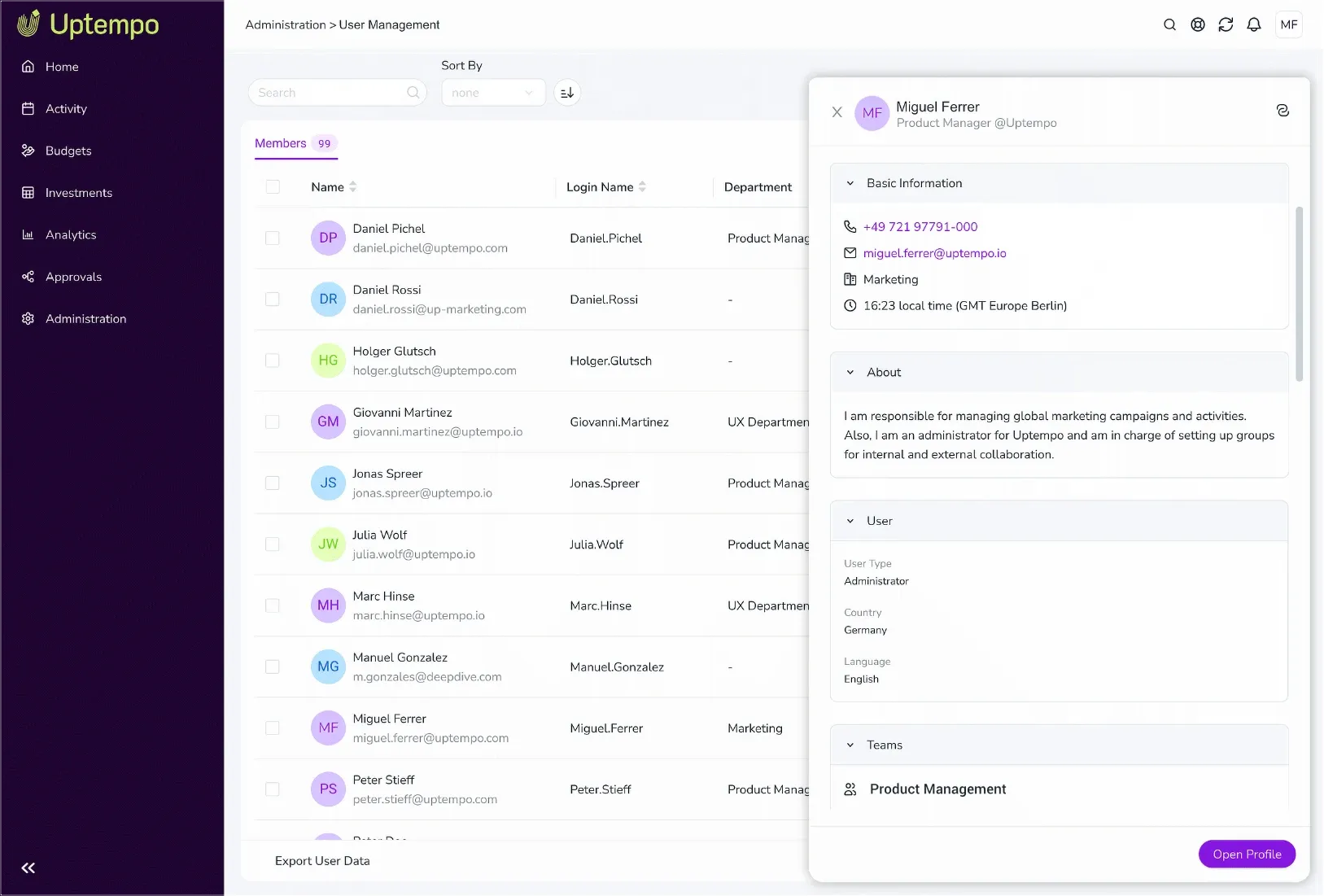The height and width of the screenshot is (896, 1324).
Task: Click the Open Profile button
Action: 1247,854
